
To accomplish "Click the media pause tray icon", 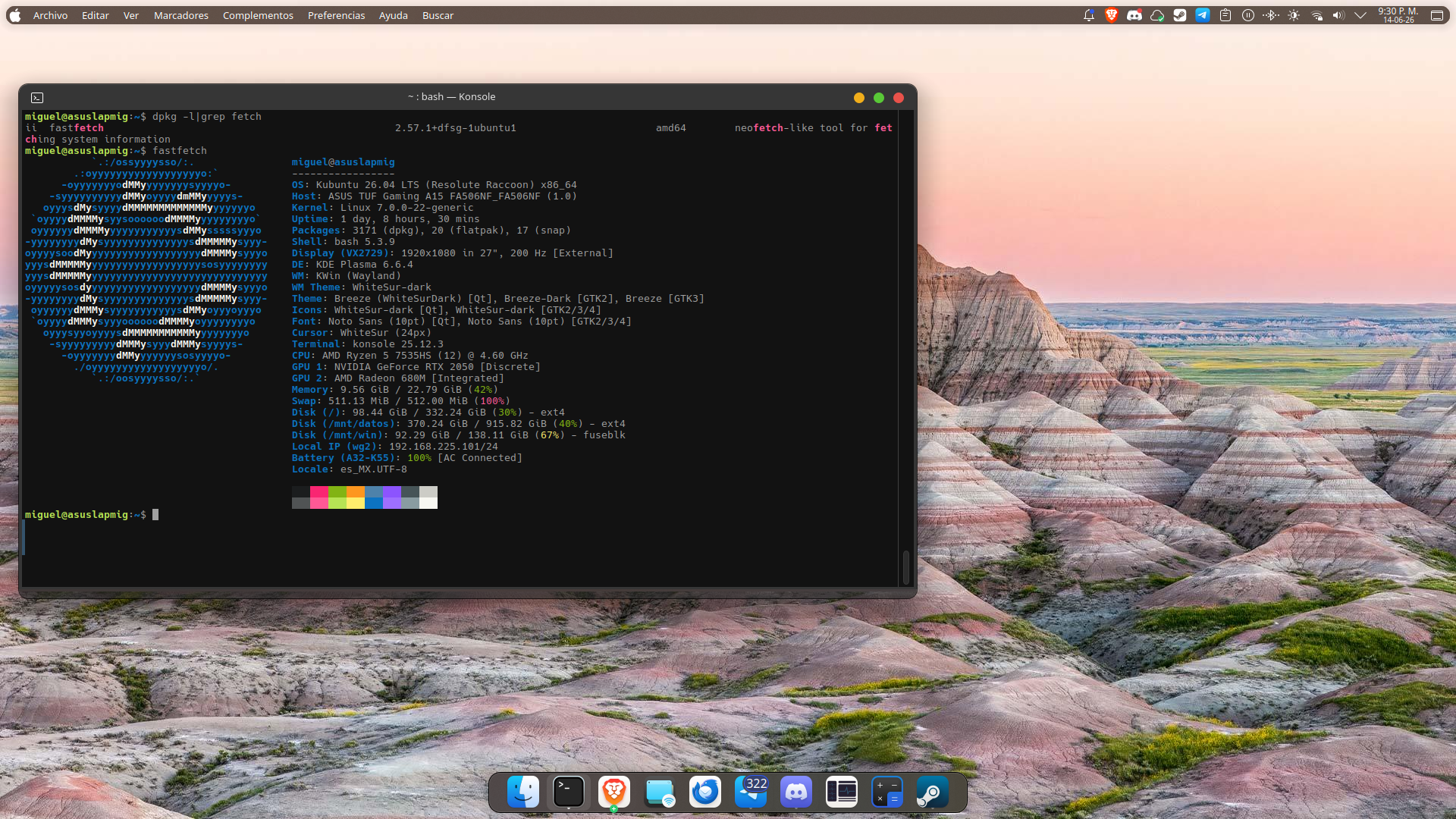I will [x=1248, y=15].
